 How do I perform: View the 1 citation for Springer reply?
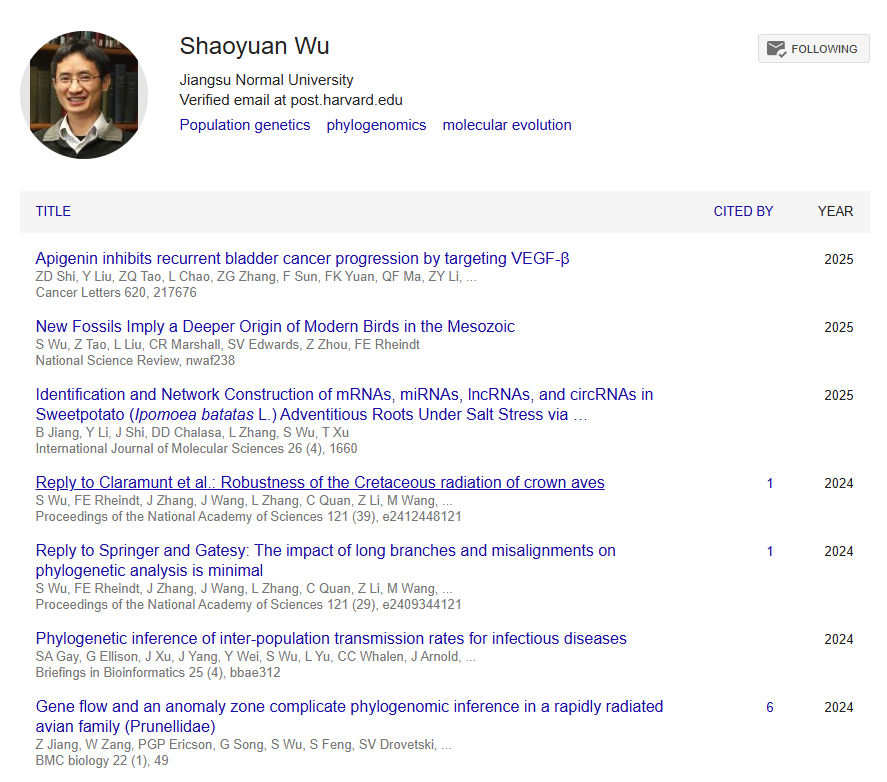point(769,551)
